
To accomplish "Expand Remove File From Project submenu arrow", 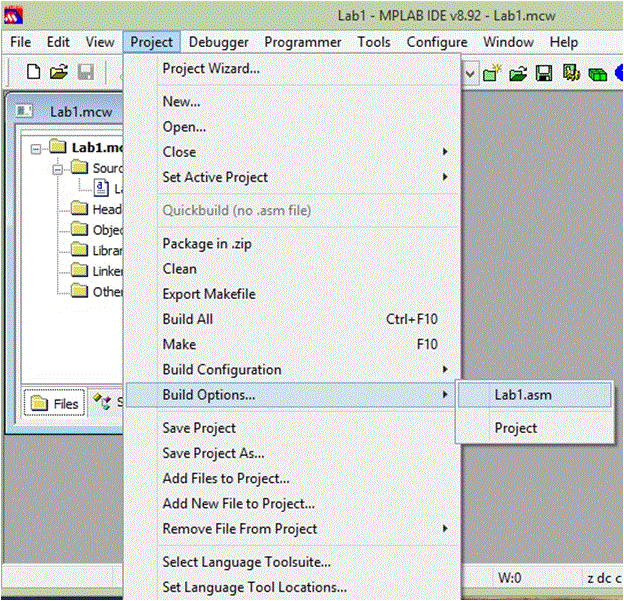I will click(445, 529).
